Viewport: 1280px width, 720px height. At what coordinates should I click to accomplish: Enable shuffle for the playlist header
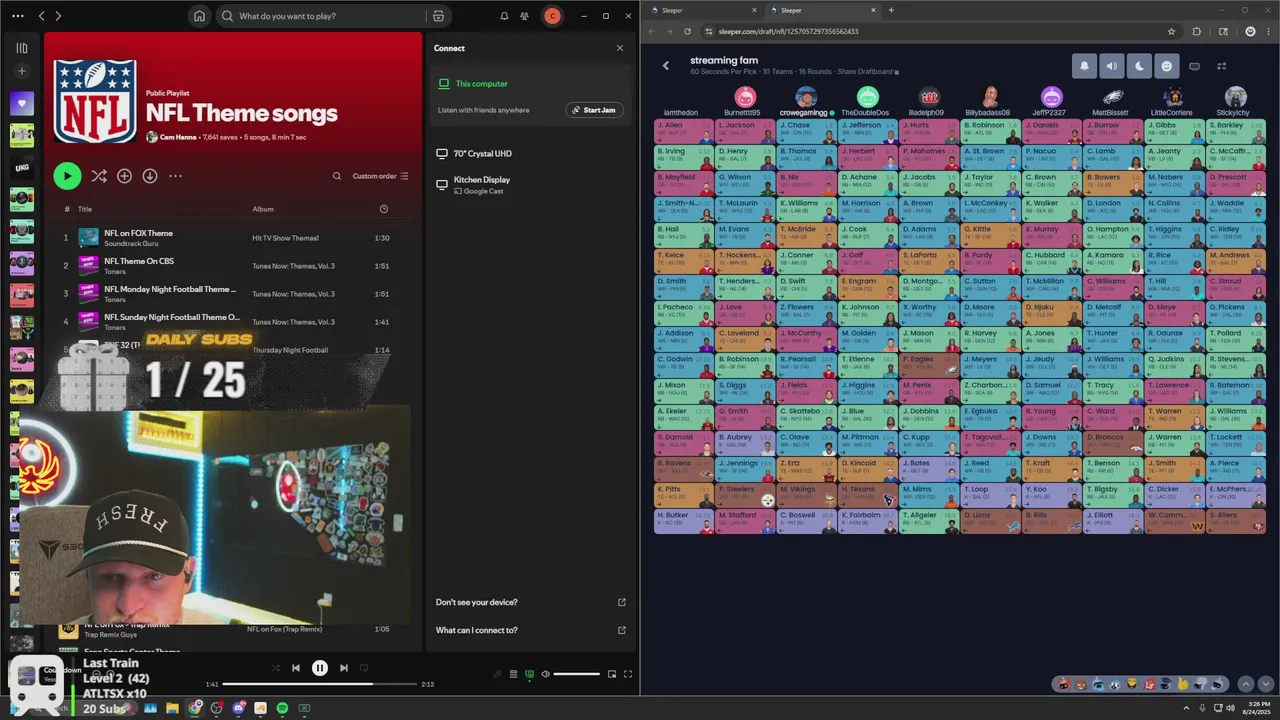pyautogui.click(x=98, y=176)
